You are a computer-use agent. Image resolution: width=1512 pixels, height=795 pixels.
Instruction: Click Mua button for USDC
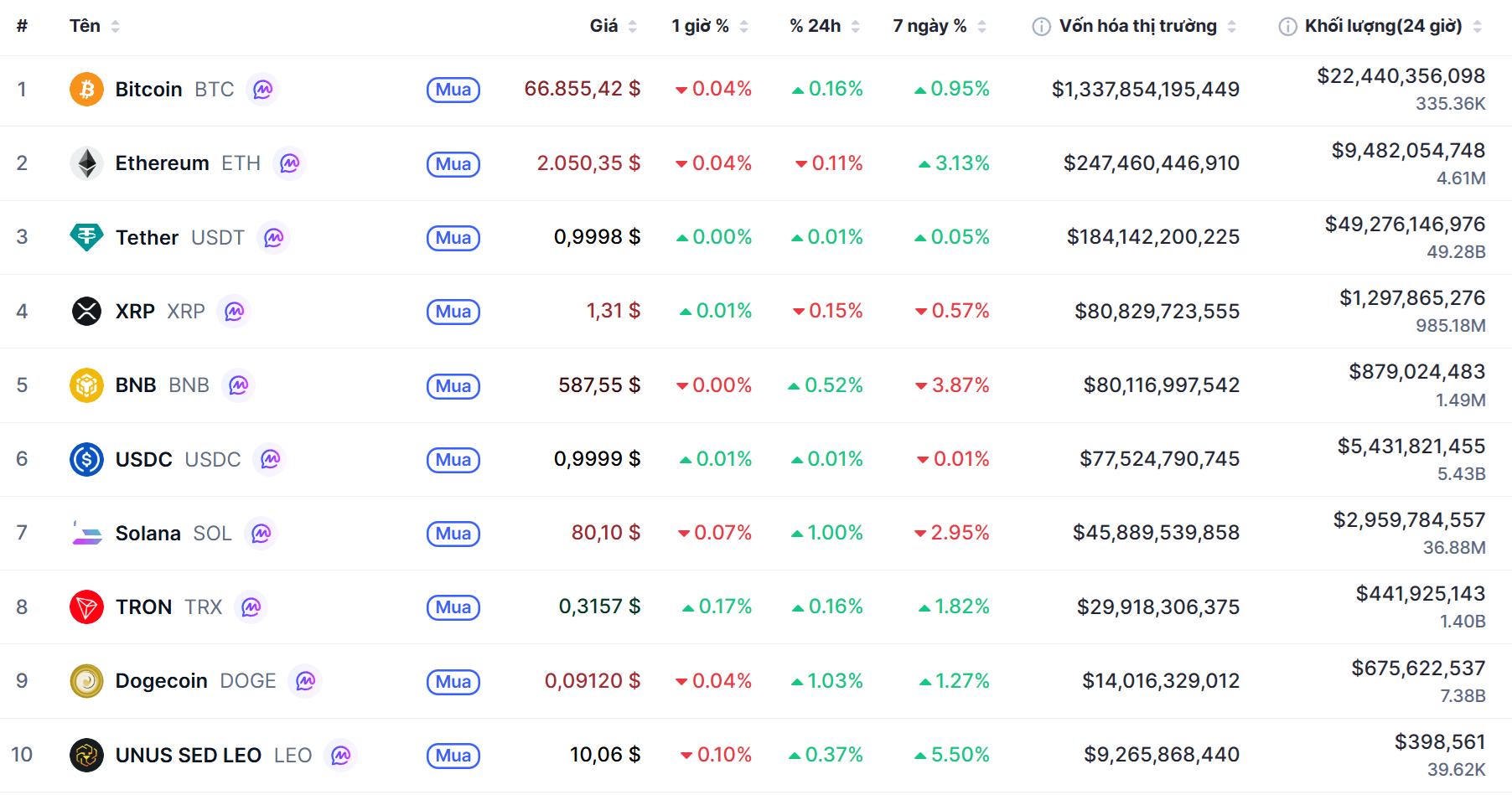(453, 460)
